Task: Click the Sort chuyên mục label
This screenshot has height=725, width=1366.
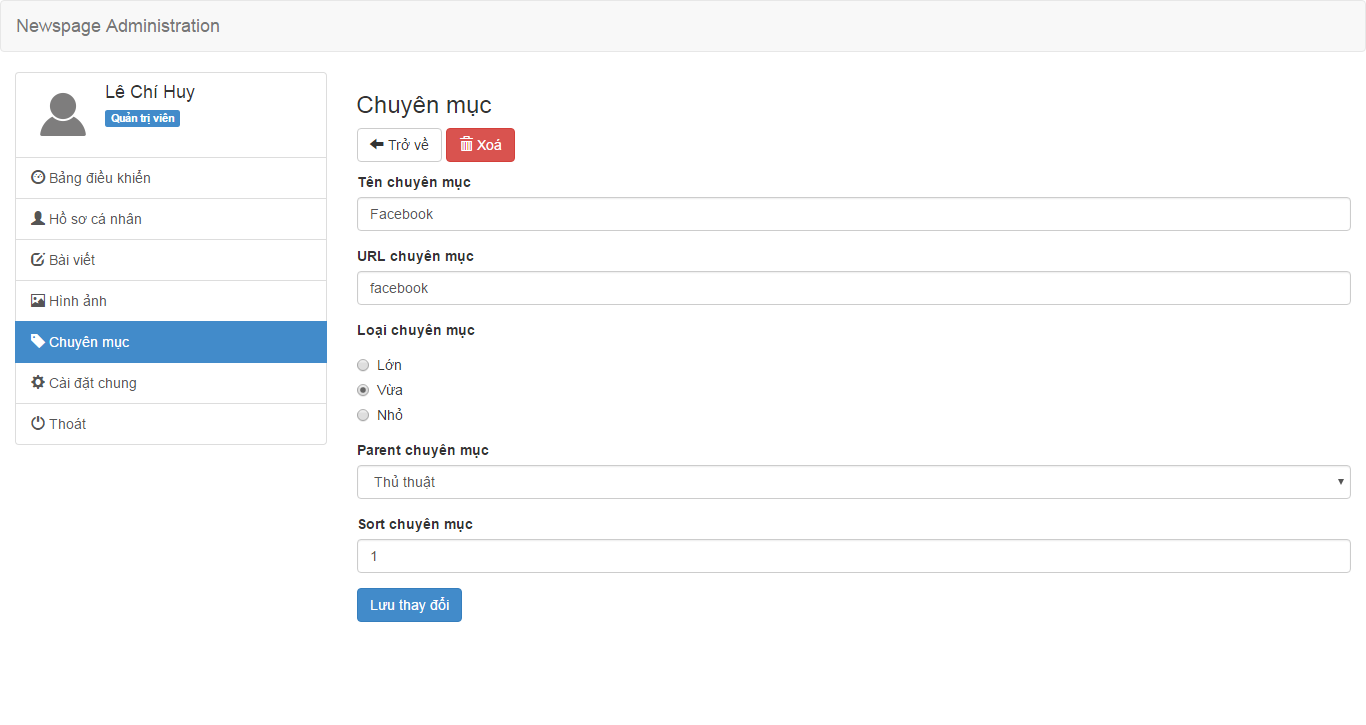Action: [x=415, y=524]
